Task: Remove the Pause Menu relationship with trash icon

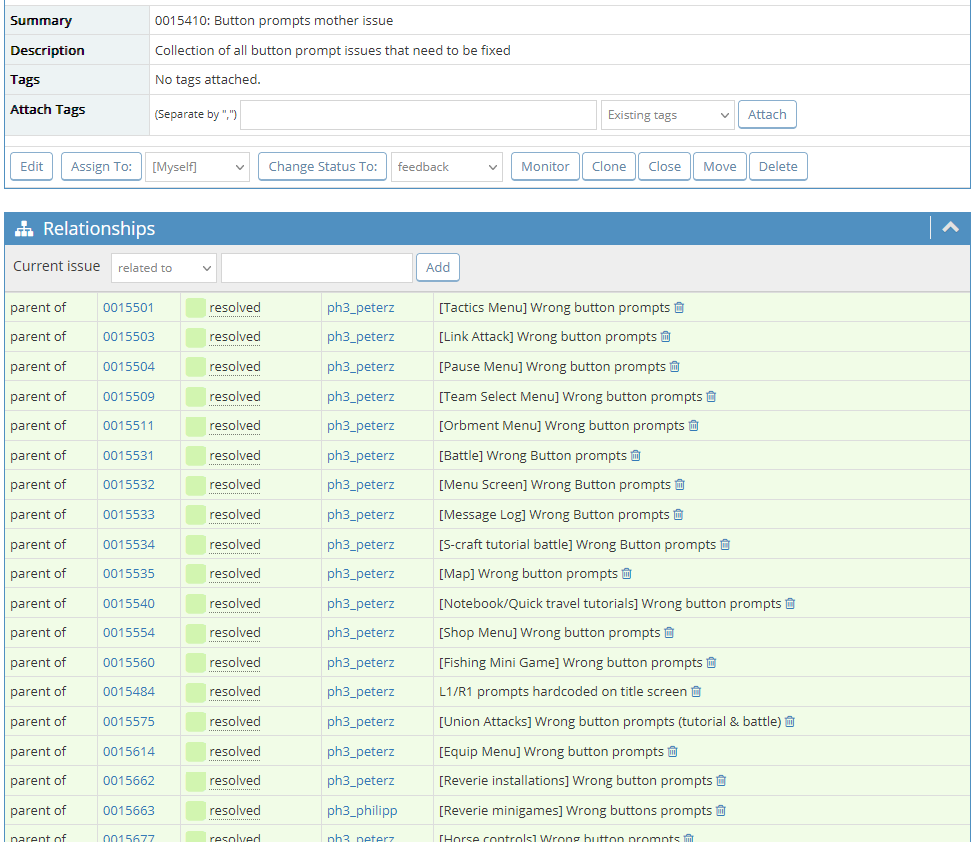Action: tap(674, 367)
